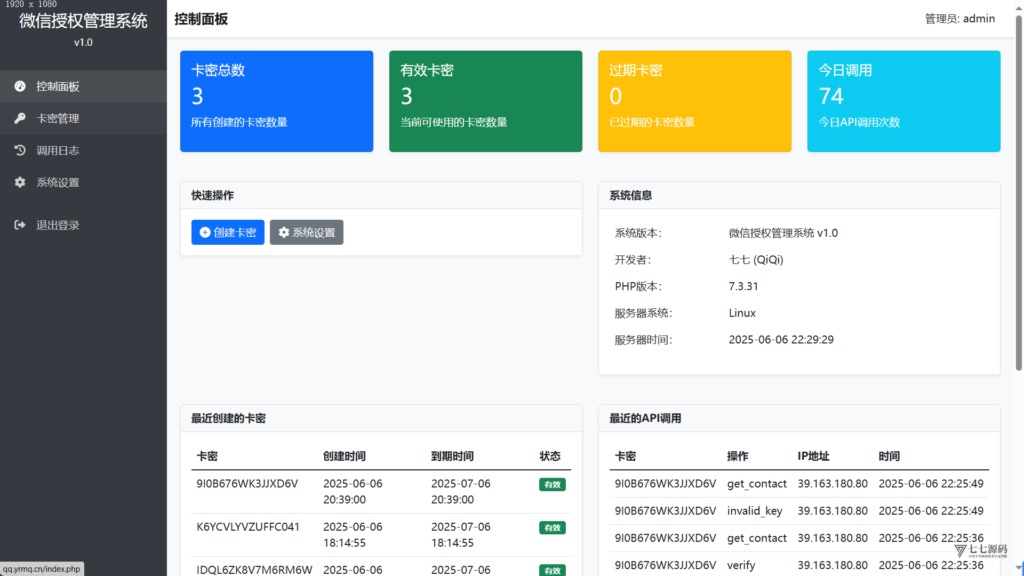Click the gear icon beside 系统设置 in sidebar
This screenshot has width=1024, height=576.
[x=20, y=182]
